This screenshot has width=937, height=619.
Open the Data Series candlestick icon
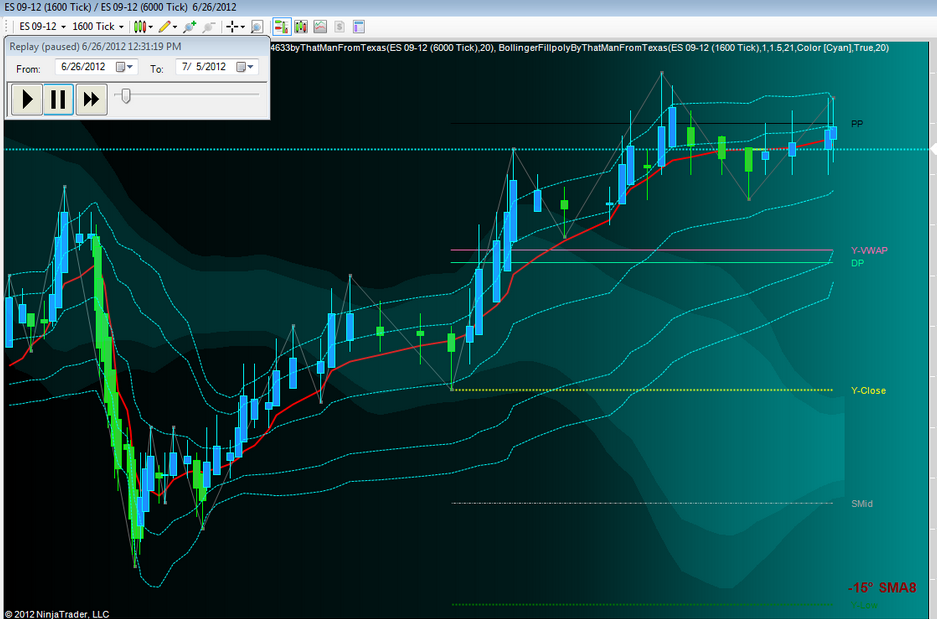[301, 26]
